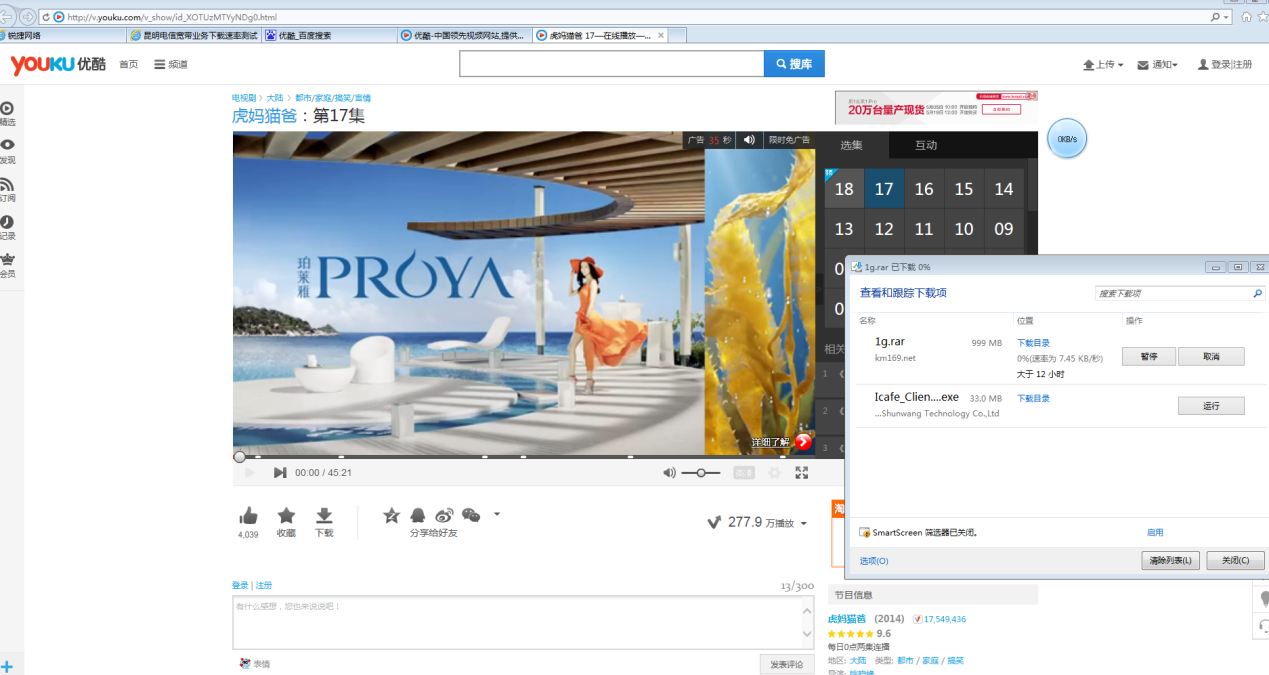Image resolution: width=1269 pixels, height=675 pixels.
Task: Share to Qzone star icon
Action: [391, 515]
